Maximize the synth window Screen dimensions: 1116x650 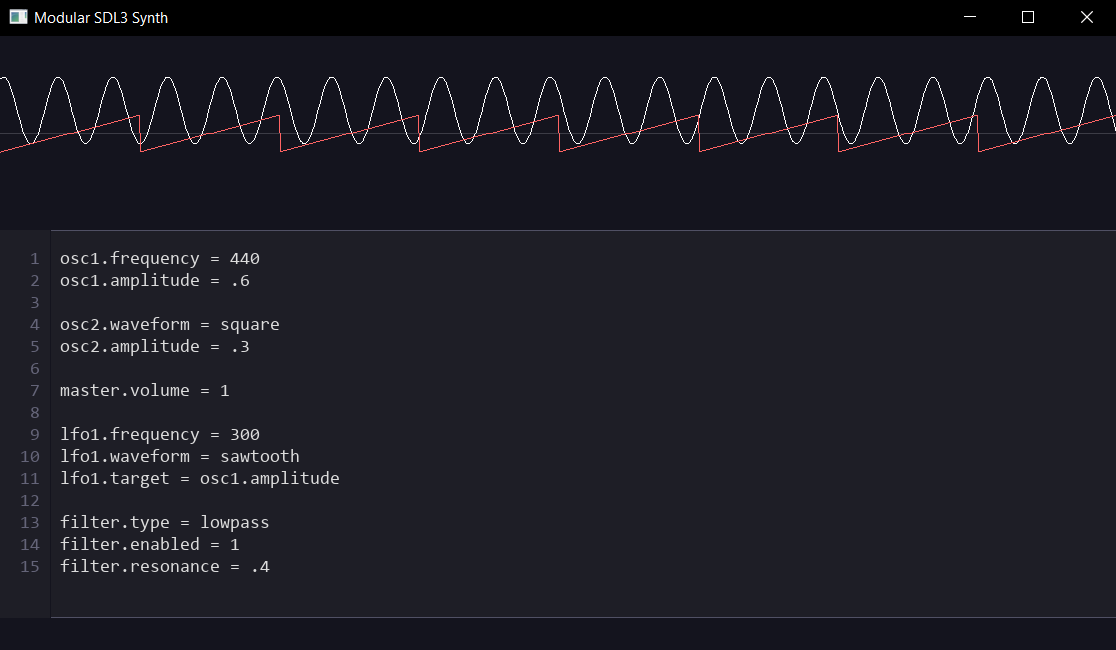(1027, 17)
